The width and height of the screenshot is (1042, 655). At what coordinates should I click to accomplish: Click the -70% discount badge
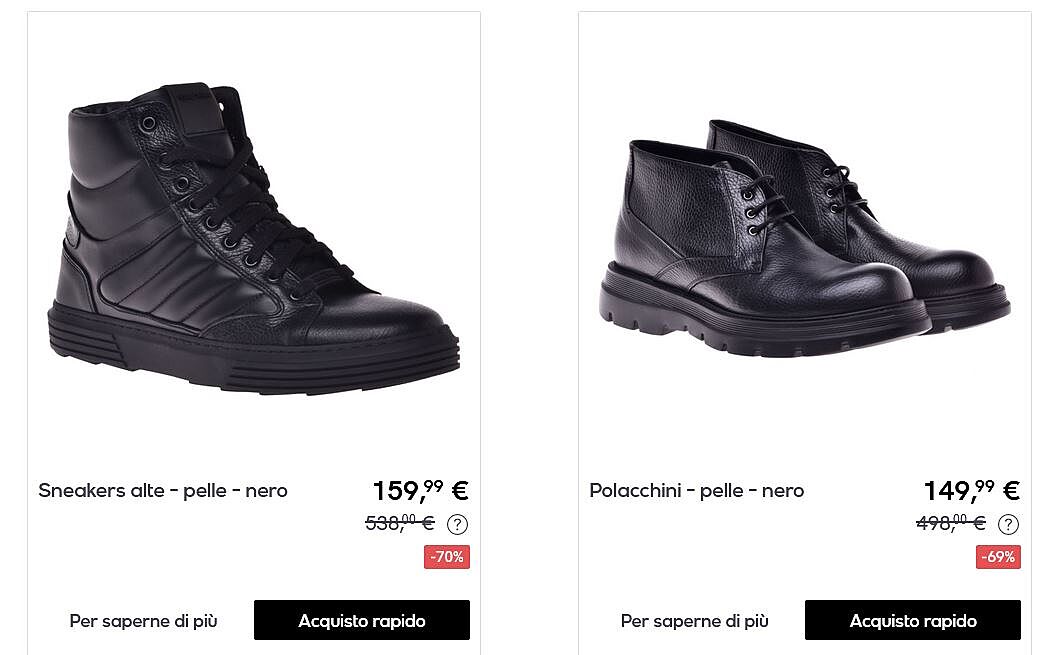[x=447, y=557]
